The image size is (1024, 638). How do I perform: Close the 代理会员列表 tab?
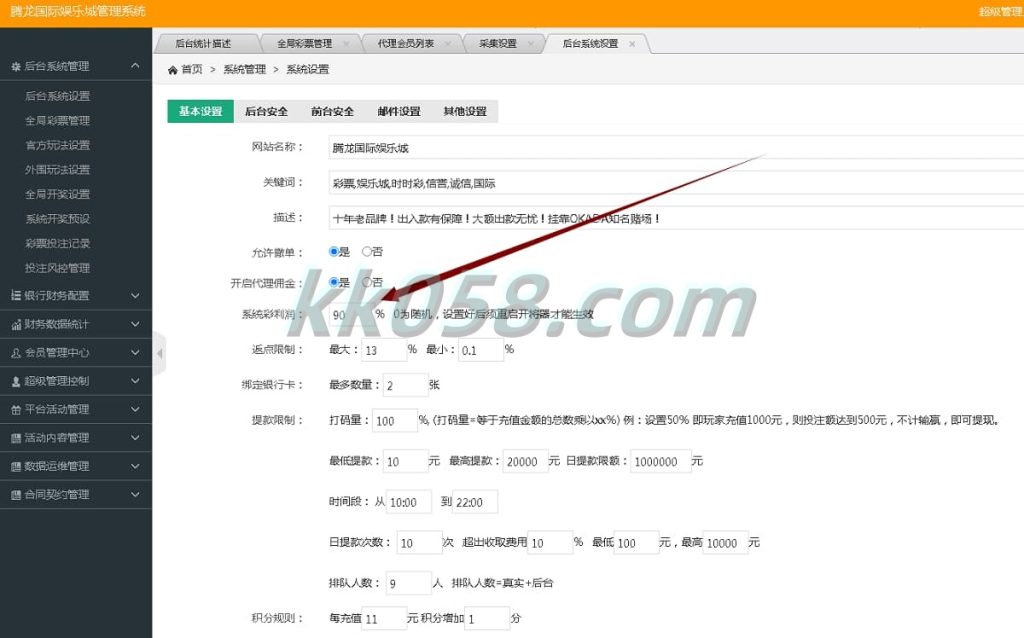448,44
